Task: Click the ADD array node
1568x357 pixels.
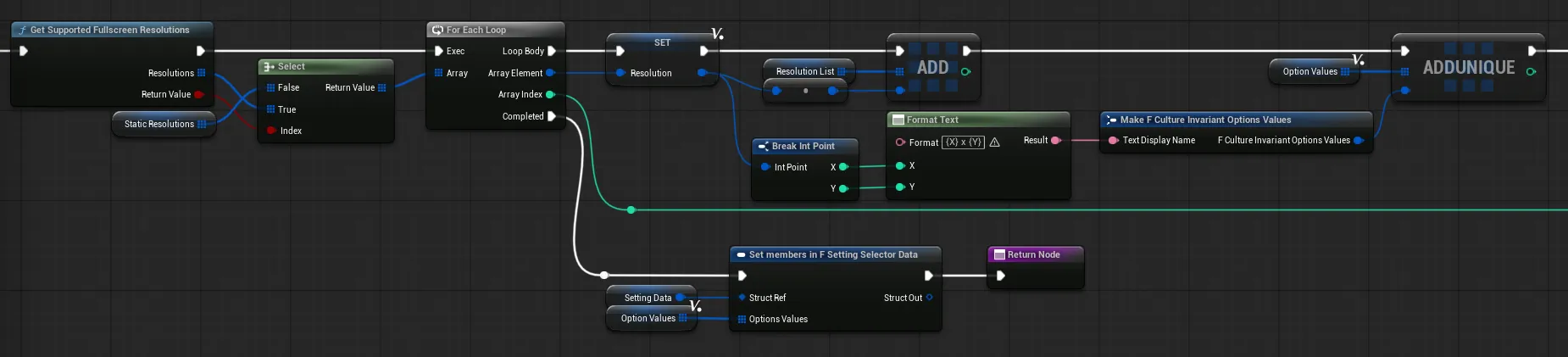Action: tap(932, 68)
